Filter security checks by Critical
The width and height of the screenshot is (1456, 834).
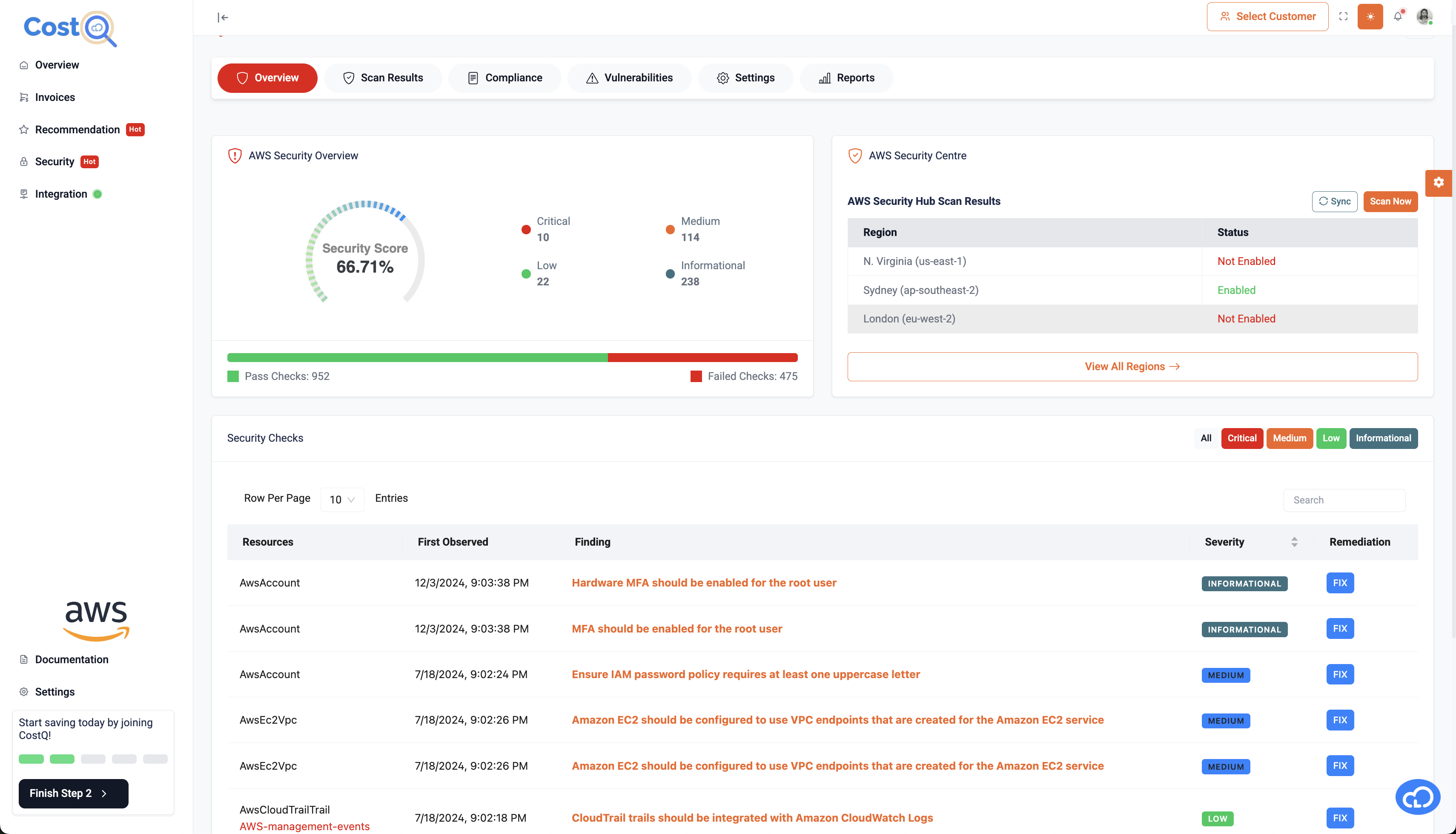tap(1241, 438)
